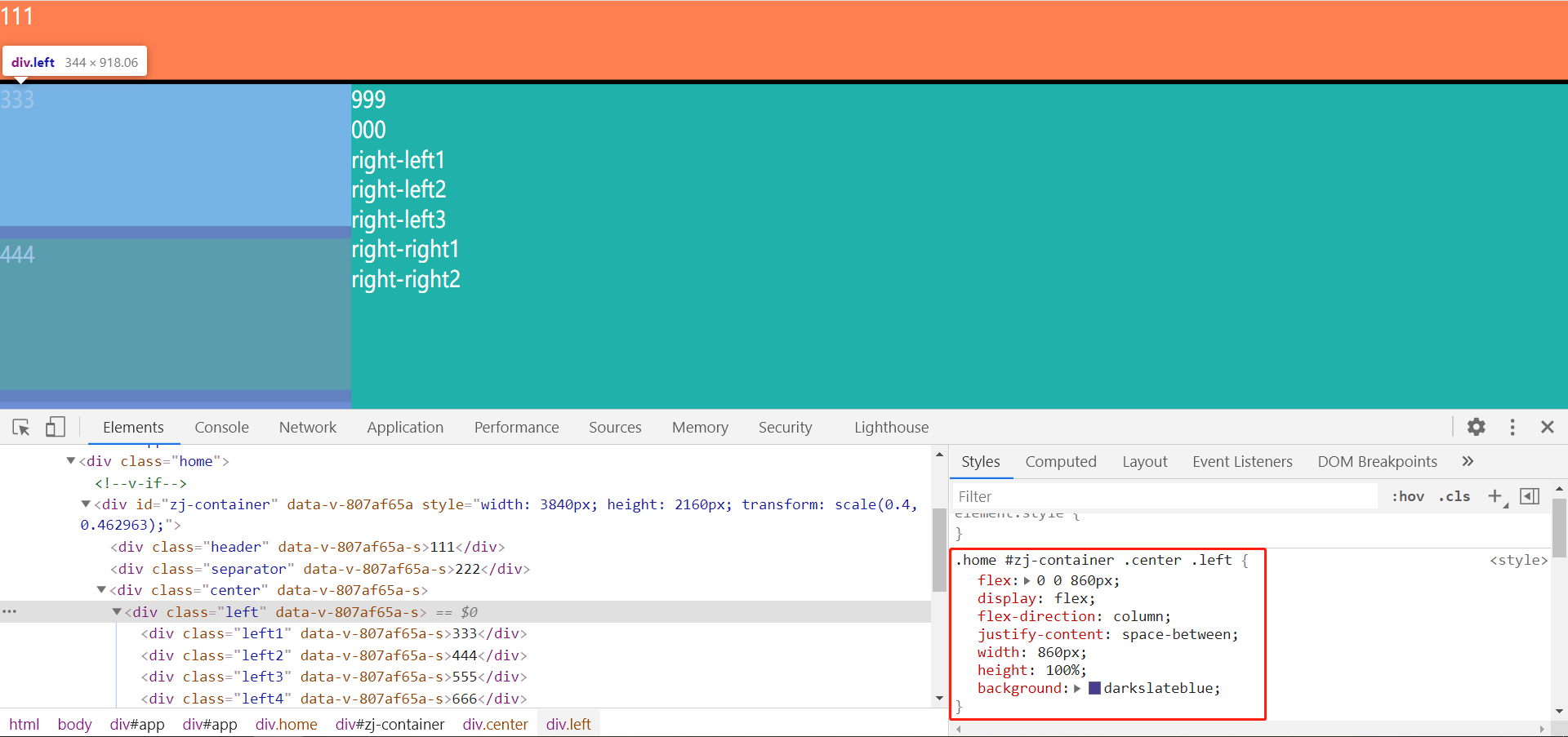Open the Memory tab

700,427
